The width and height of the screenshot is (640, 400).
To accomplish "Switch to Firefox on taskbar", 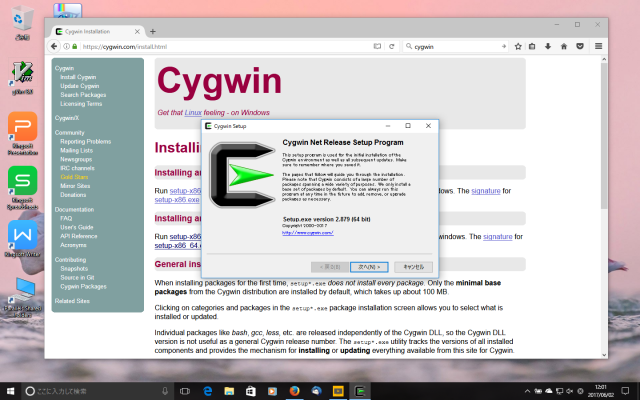I will click(x=294, y=391).
